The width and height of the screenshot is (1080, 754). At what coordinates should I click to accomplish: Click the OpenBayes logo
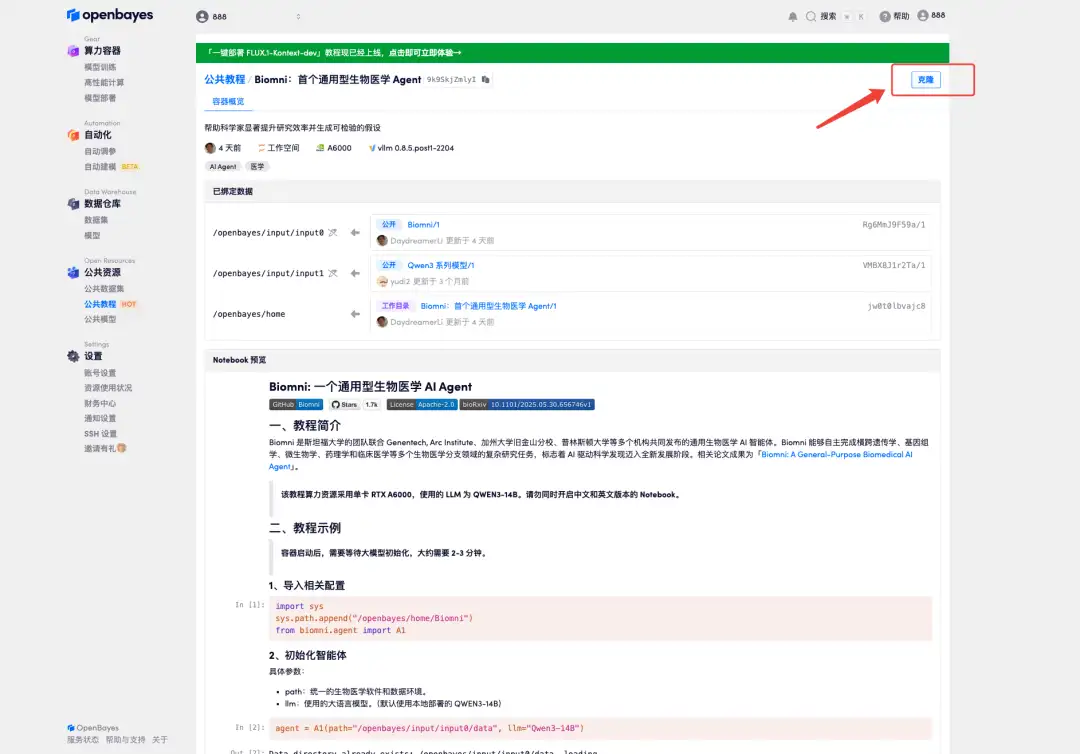point(110,15)
